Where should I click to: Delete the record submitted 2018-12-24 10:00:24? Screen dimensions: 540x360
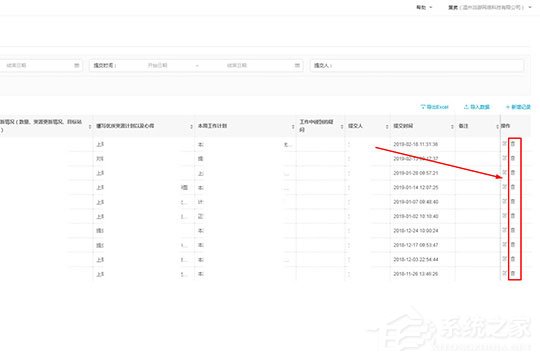[513, 230]
